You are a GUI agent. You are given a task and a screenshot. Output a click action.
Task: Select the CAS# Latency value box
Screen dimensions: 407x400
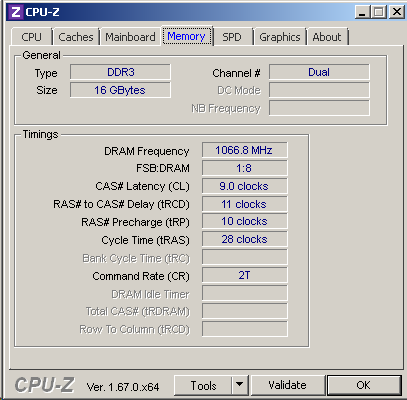[244, 186]
